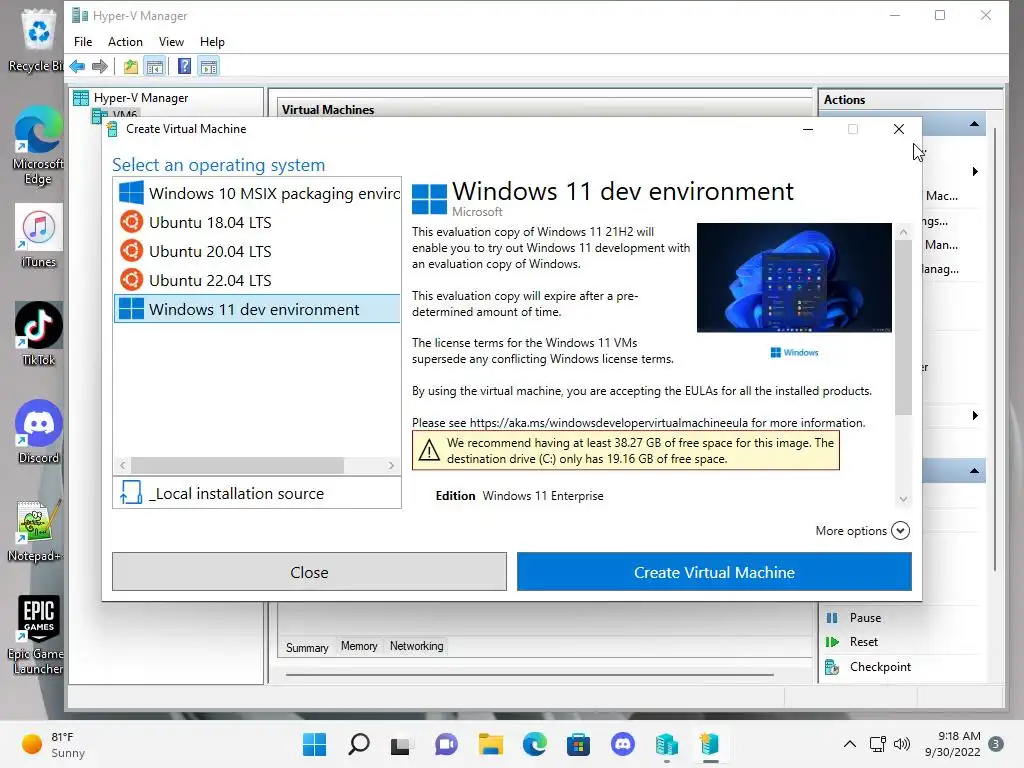Click the Forward arrow in Hyper-V Manager toolbar
Screen dimensions: 1024x768
click(100, 66)
